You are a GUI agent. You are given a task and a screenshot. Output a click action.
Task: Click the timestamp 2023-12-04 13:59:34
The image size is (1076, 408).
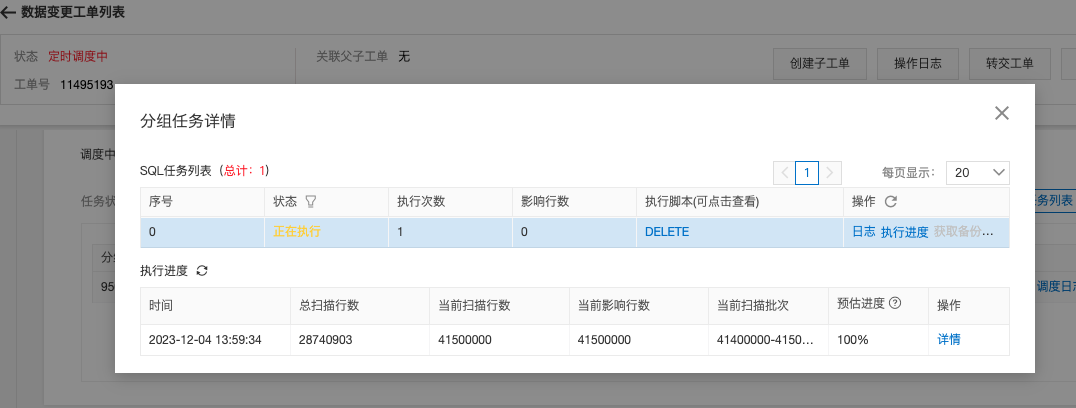coord(205,339)
